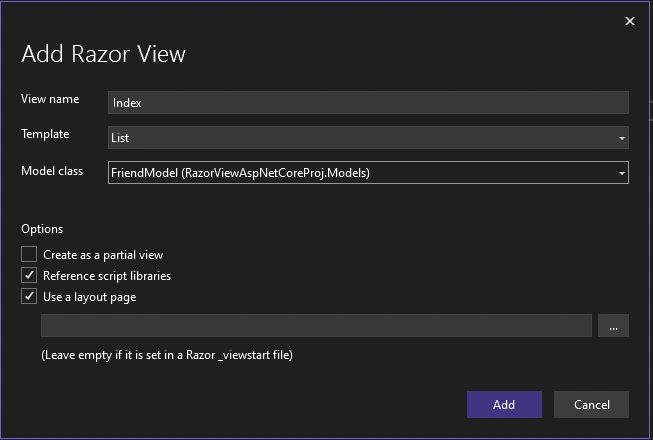Focus the empty layout page path field

(x=316, y=326)
